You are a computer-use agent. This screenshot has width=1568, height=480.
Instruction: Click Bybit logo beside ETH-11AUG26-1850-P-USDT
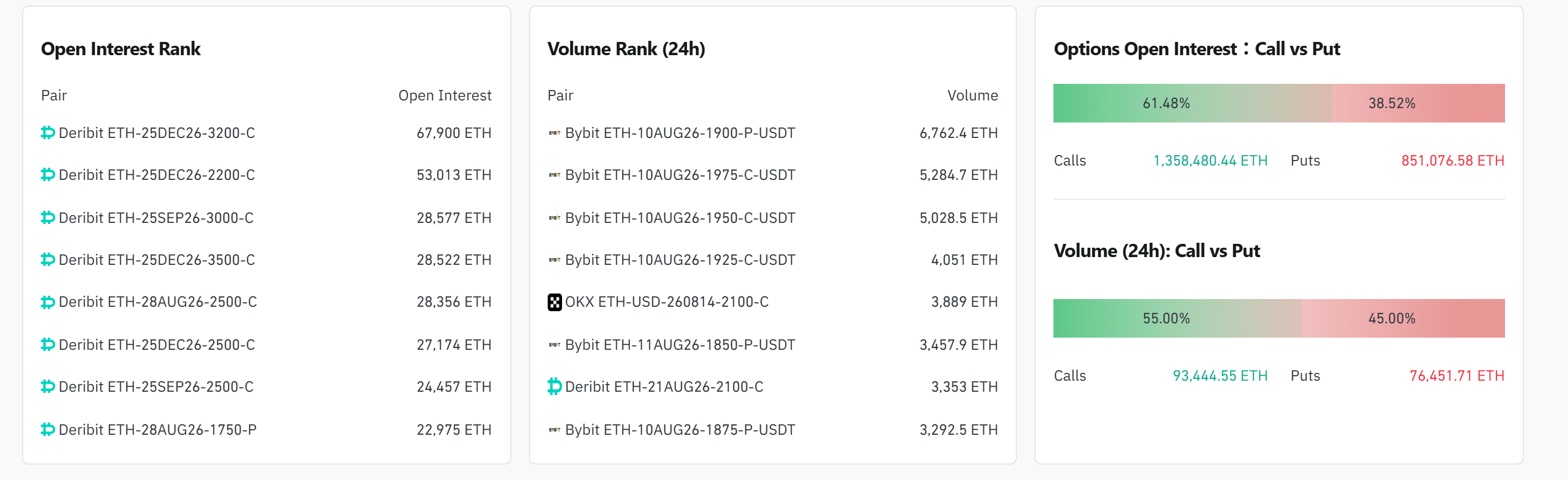554,344
